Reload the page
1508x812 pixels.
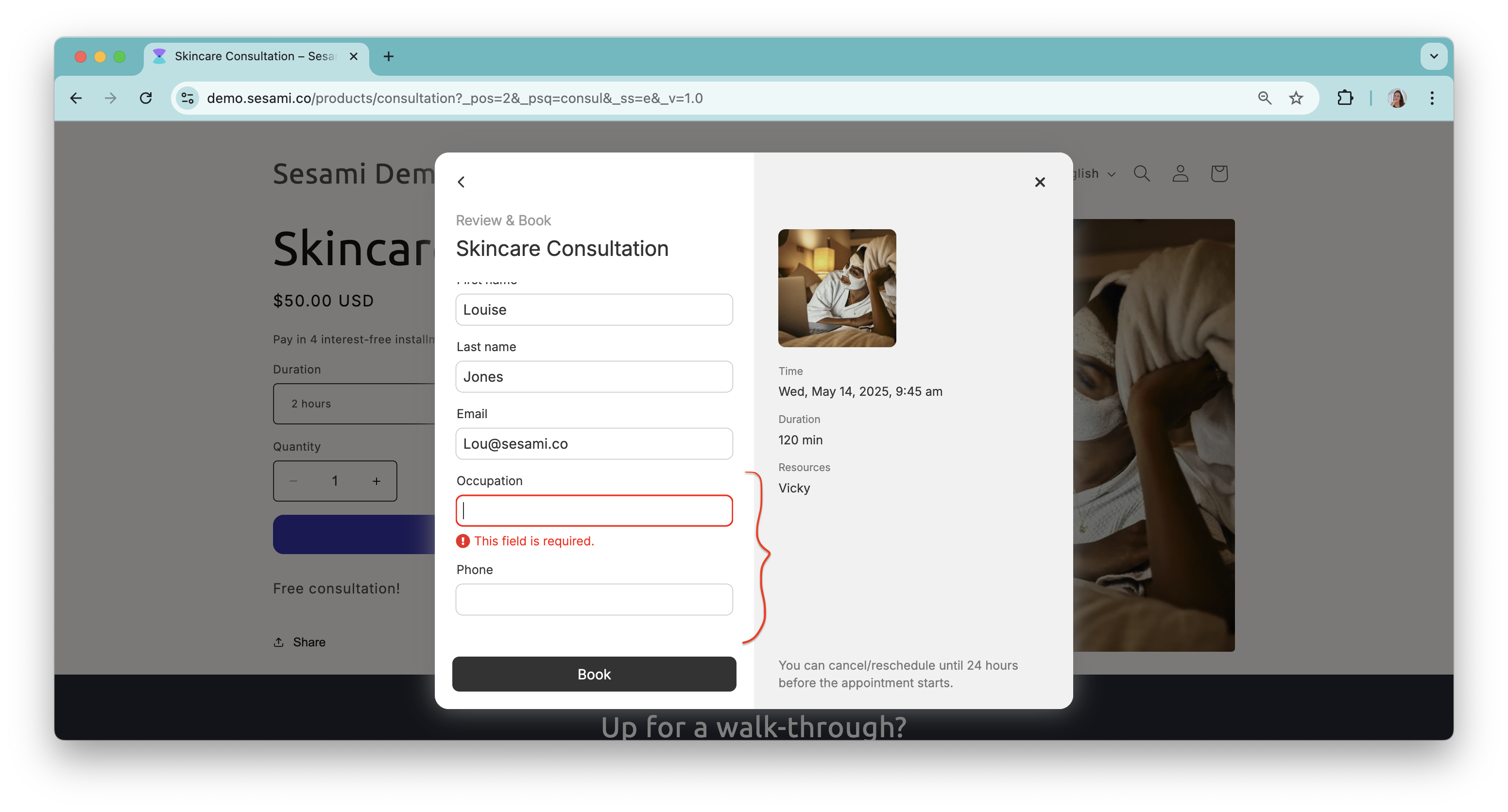pyautogui.click(x=146, y=98)
